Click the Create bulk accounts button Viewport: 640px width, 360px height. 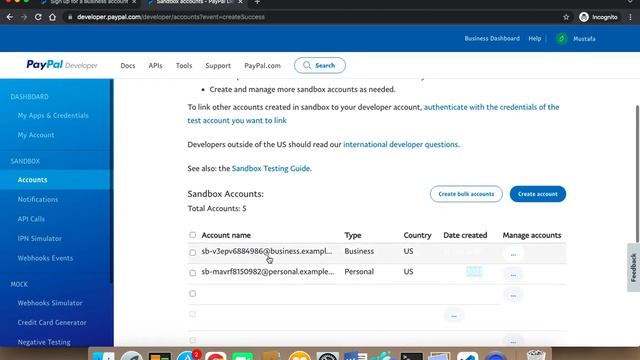pos(466,194)
